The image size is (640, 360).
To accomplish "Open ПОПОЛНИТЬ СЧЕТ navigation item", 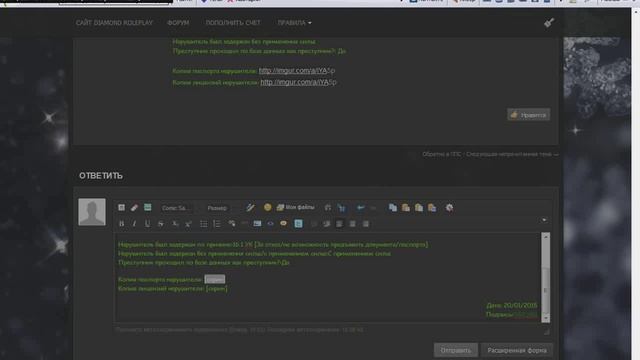I will pyautogui.click(x=233, y=23).
